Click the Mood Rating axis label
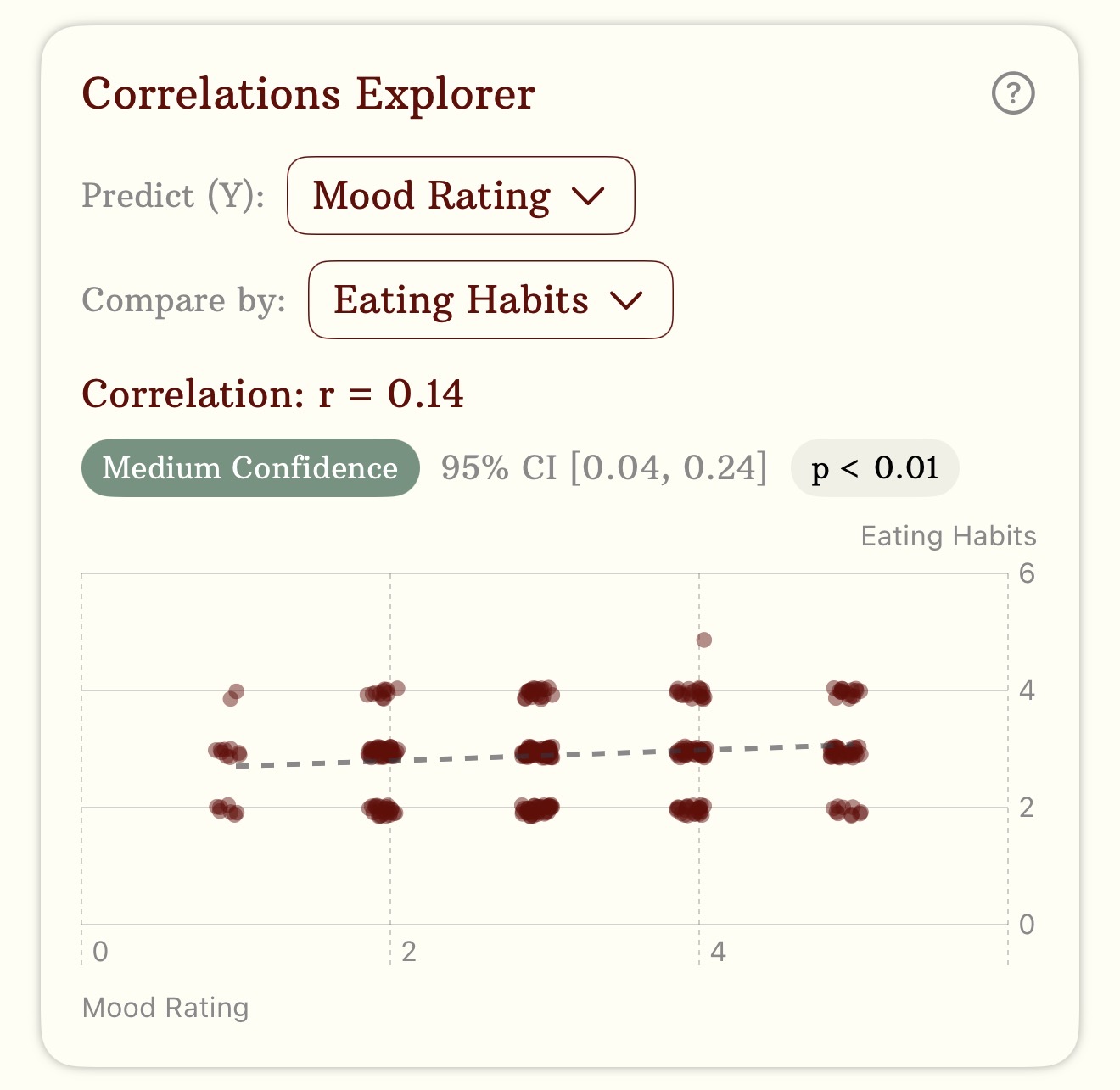This screenshot has height=1090, width=1120. click(x=165, y=1008)
